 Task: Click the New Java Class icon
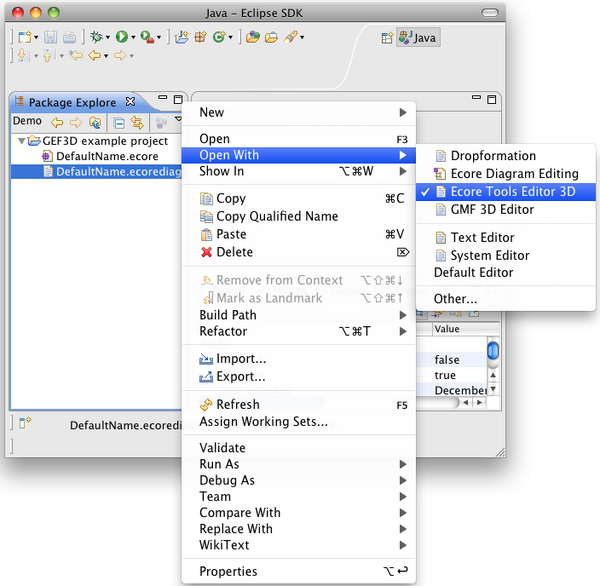tap(219, 37)
